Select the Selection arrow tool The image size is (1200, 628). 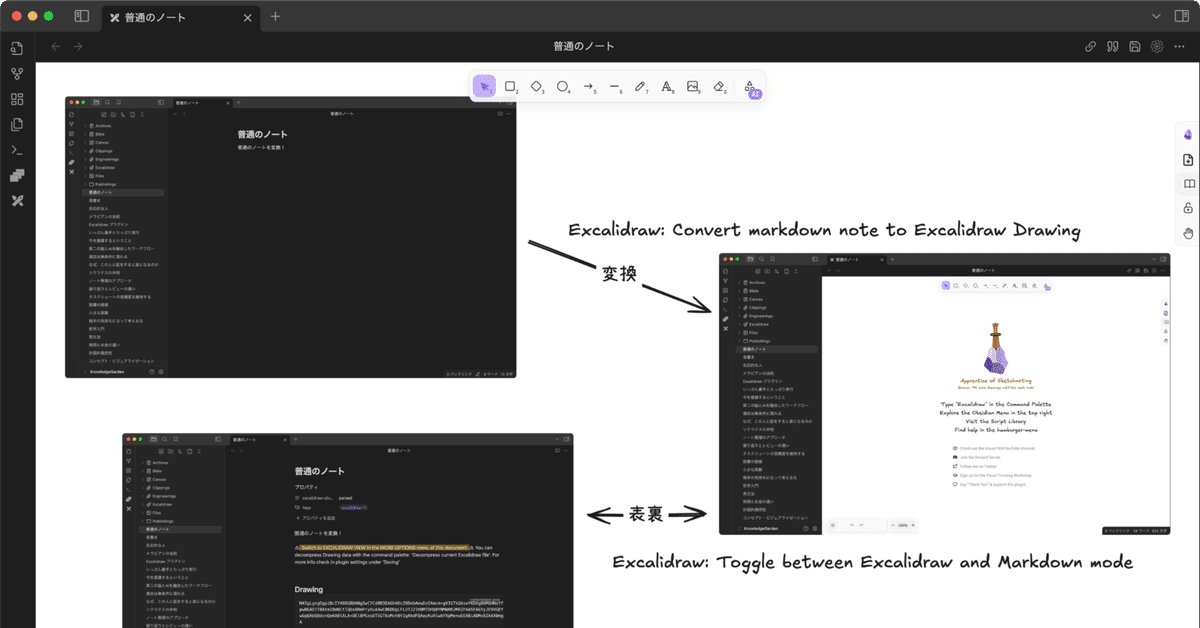485,87
